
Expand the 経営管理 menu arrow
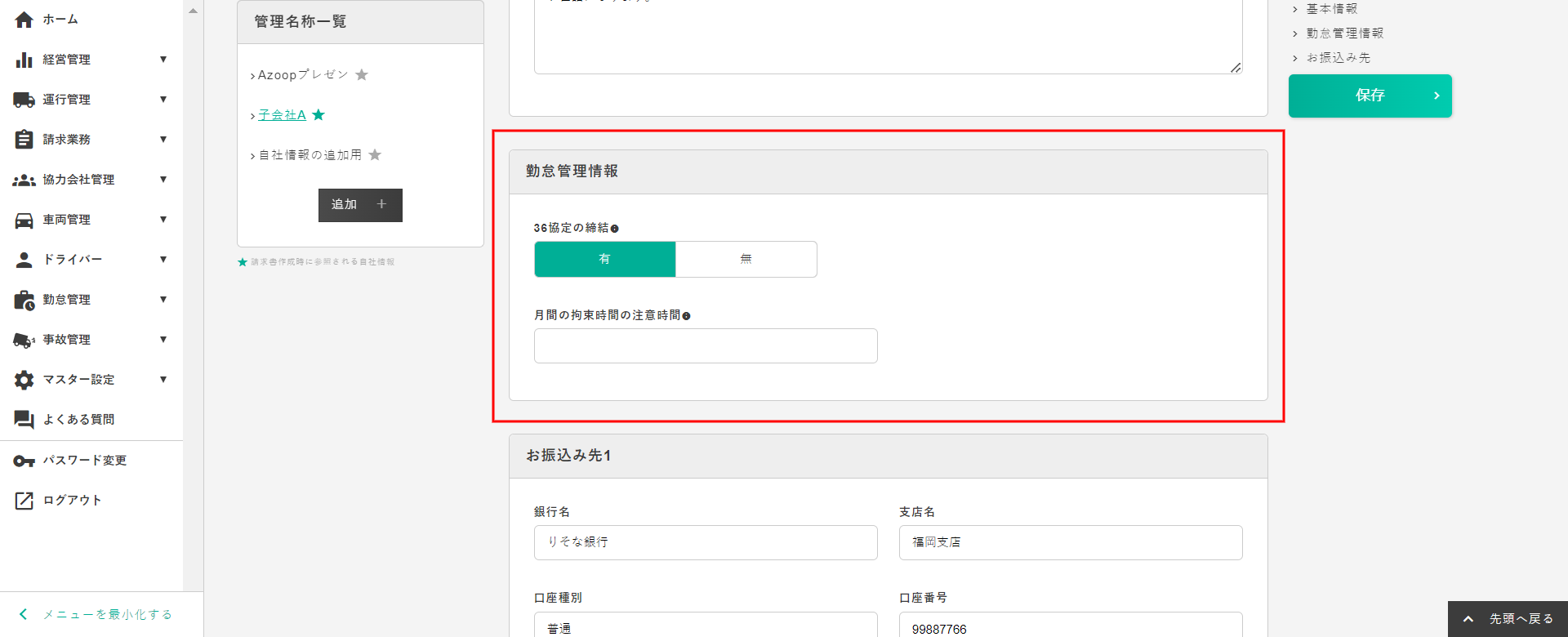(163, 60)
